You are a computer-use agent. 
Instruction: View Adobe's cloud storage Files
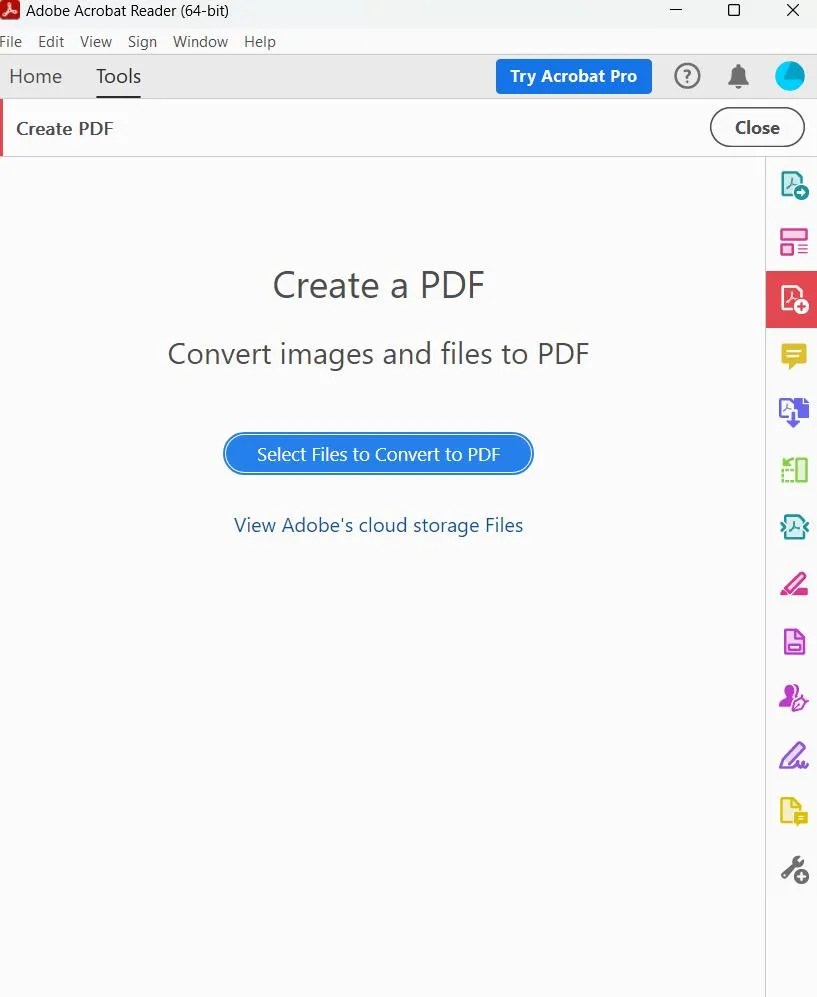[x=378, y=525]
